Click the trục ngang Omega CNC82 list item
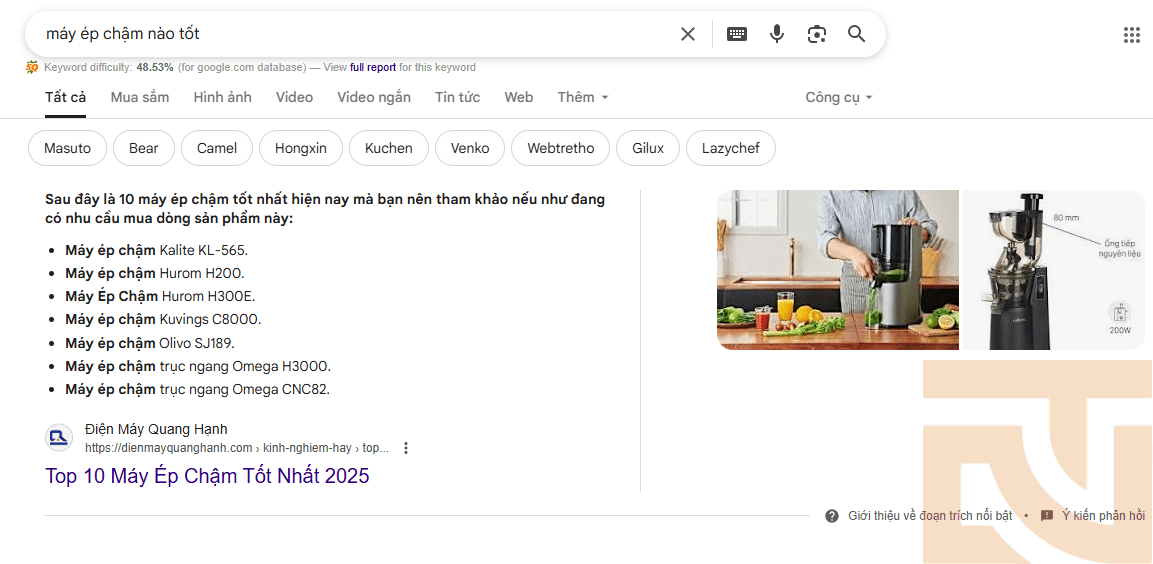1153x564 pixels. tap(198, 390)
